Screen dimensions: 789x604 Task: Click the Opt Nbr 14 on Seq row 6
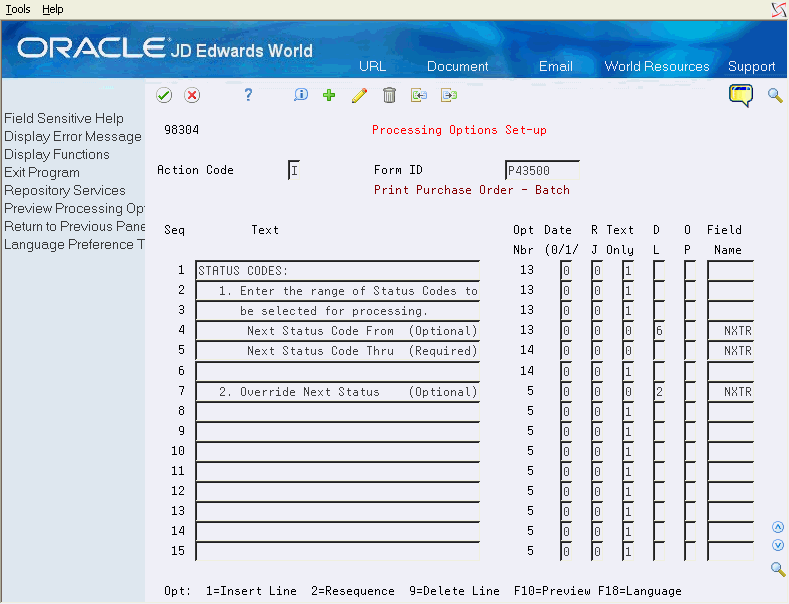pos(527,371)
